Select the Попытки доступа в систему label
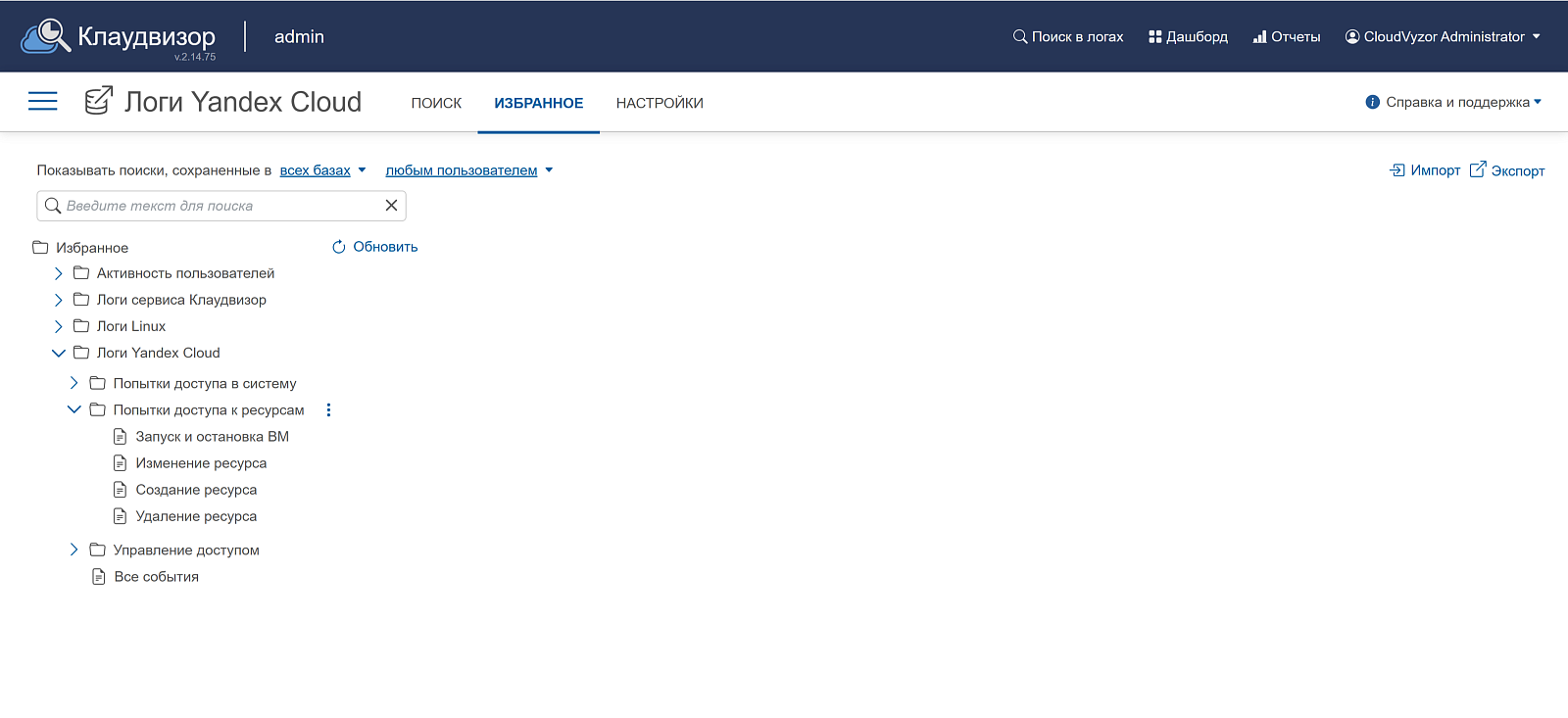Image resolution: width=1568 pixels, height=718 pixels. [205, 384]
